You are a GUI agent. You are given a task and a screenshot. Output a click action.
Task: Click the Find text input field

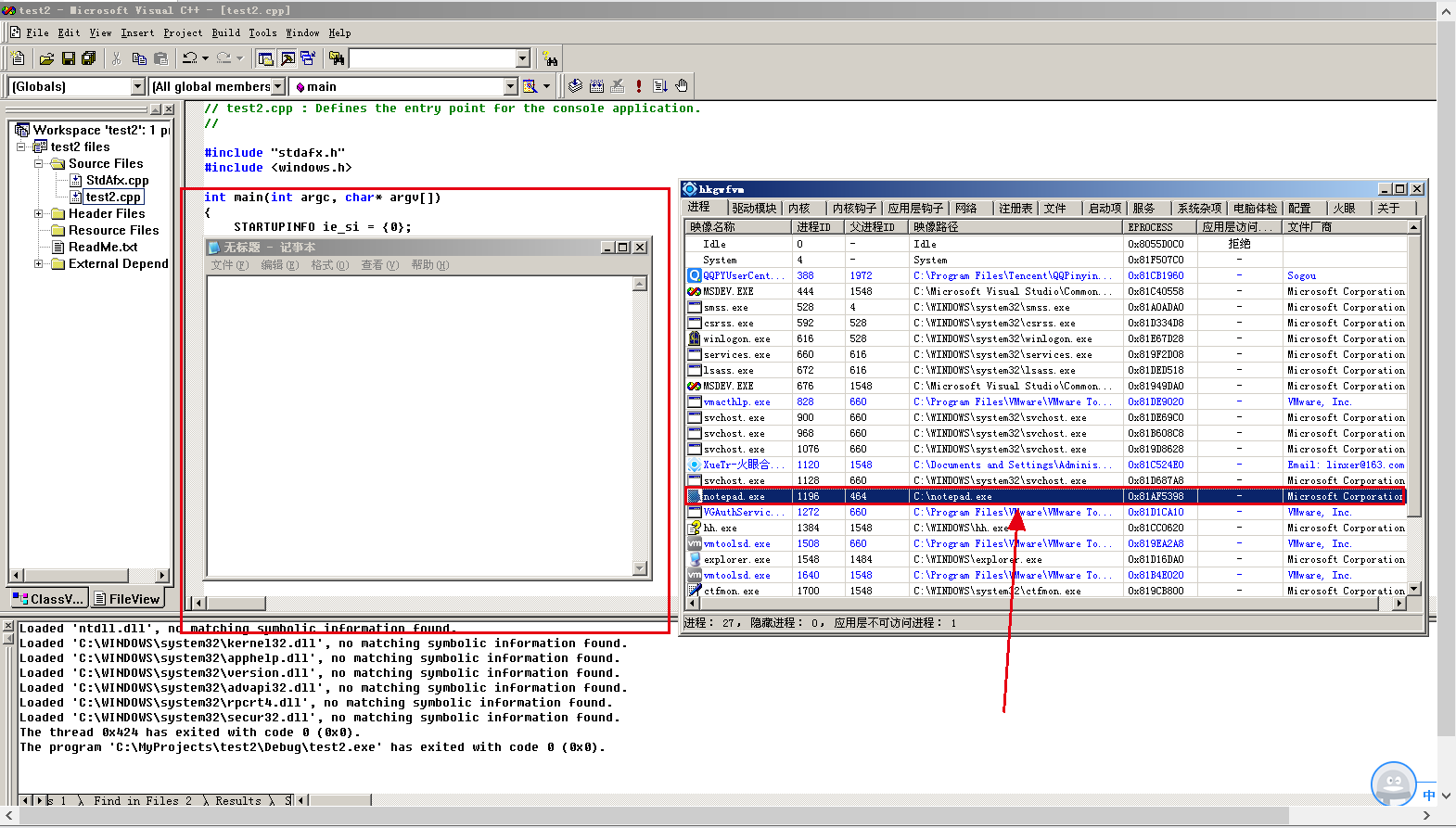[432, 58]
